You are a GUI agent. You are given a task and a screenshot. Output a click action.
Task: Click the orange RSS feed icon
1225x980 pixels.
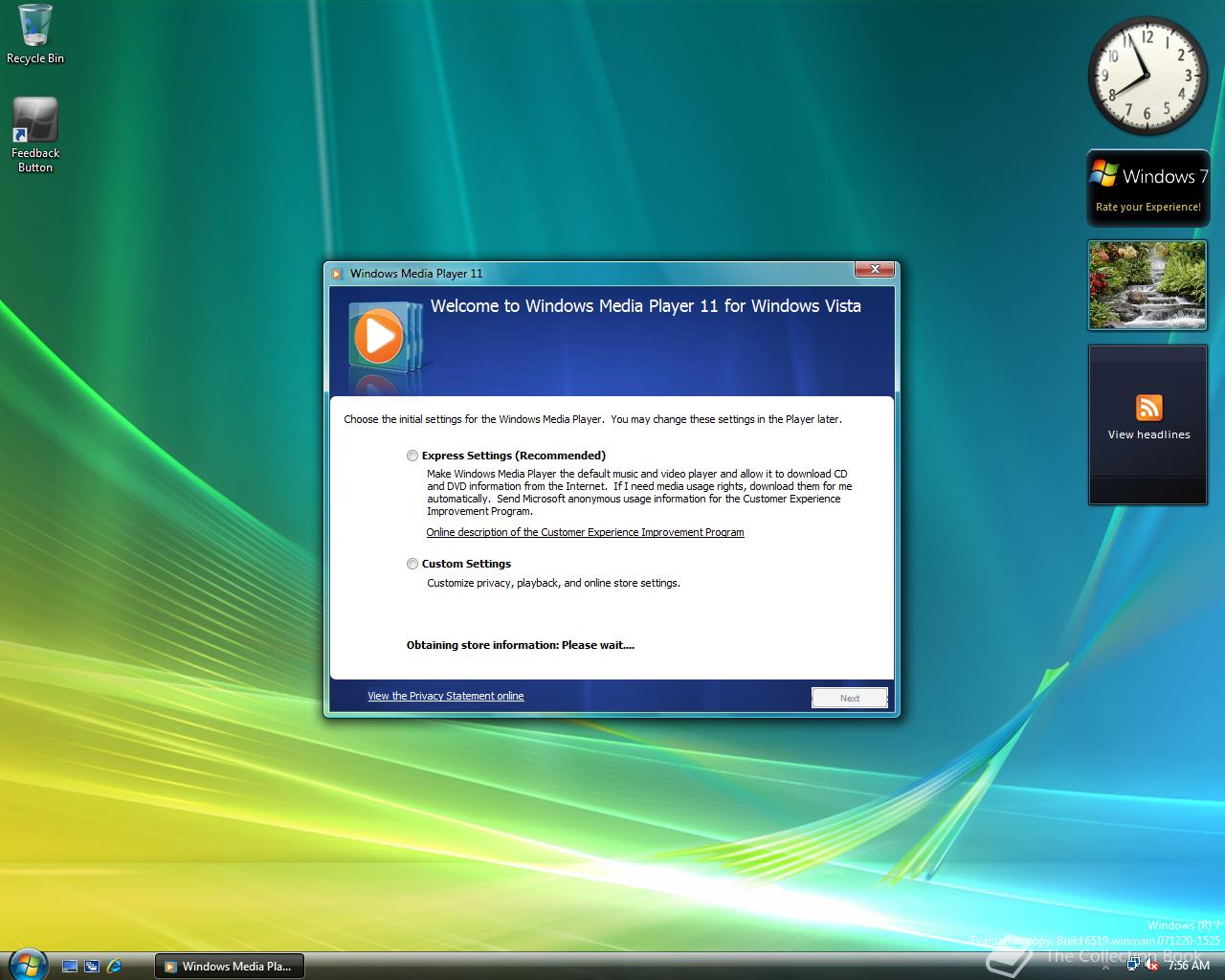click(x=1148, y=408)
